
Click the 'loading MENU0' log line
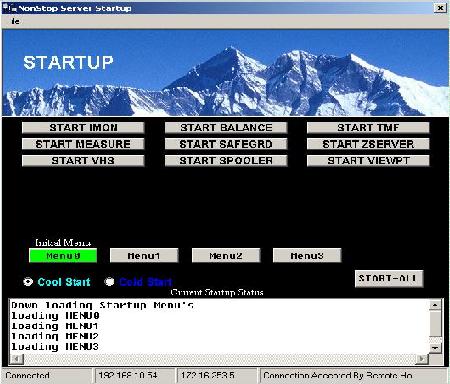point(55,315)
